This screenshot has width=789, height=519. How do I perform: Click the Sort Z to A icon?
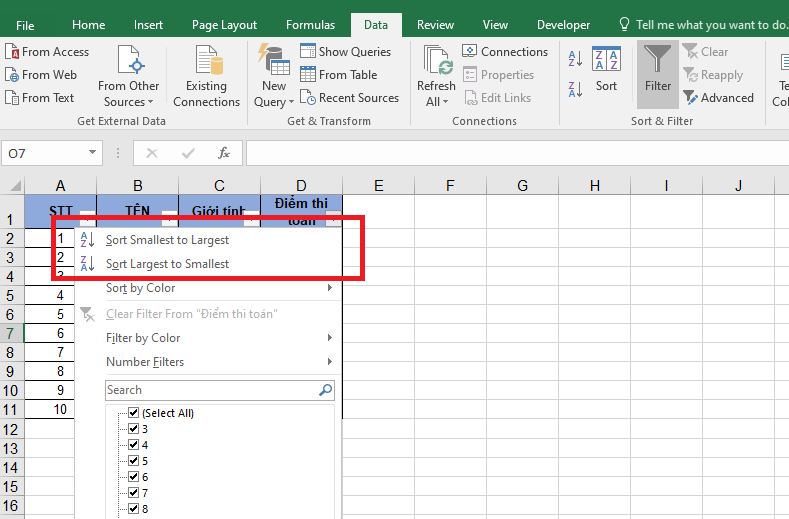tap(575, 89)
